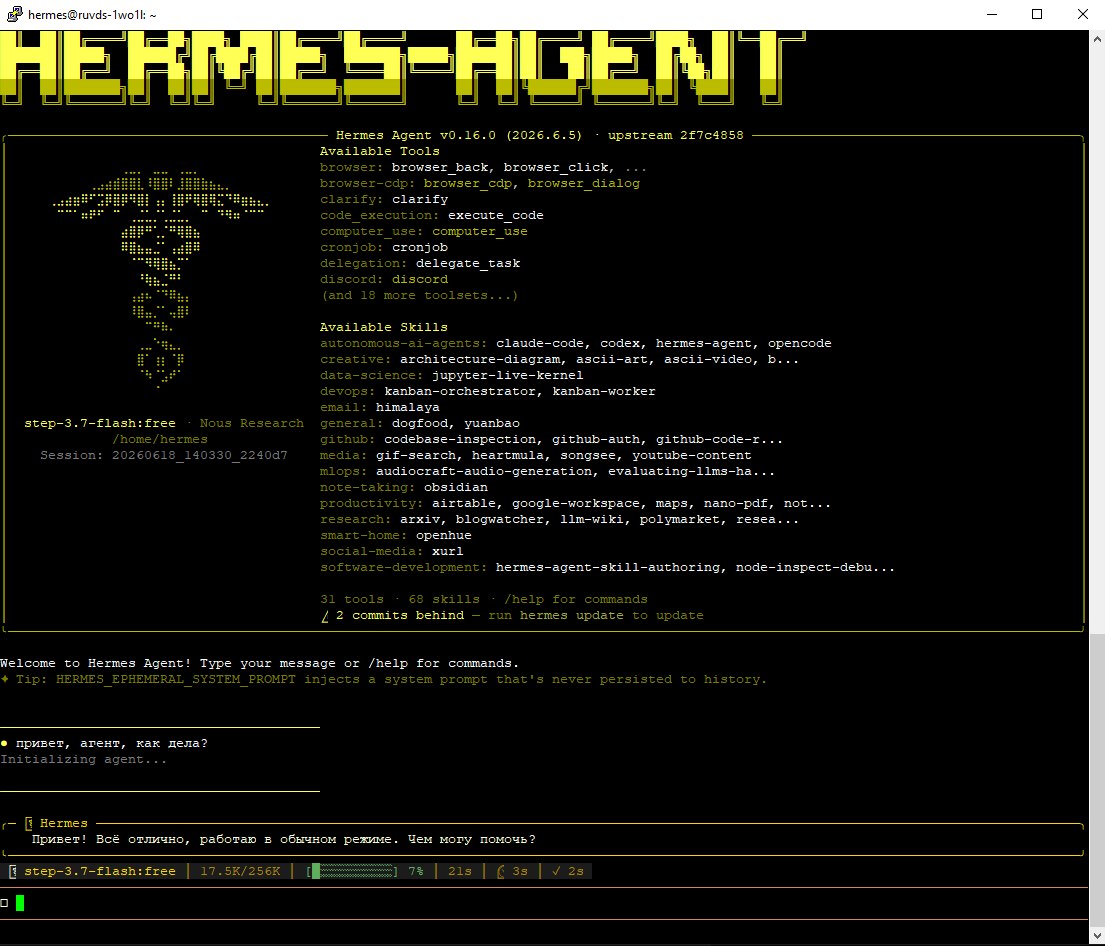The width and height of the screenshot is (1105, 946).
Task: Click the 'execute_code' tool name
Action: point(495,215)
